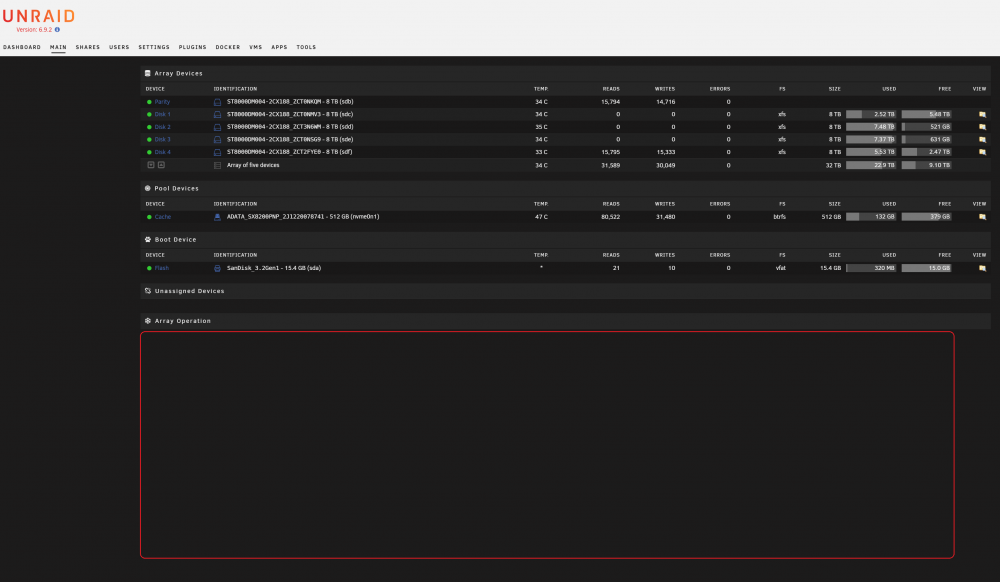1000x582 pixels.
Task: Open the VMs tab
Action: [x=255, y=47]
